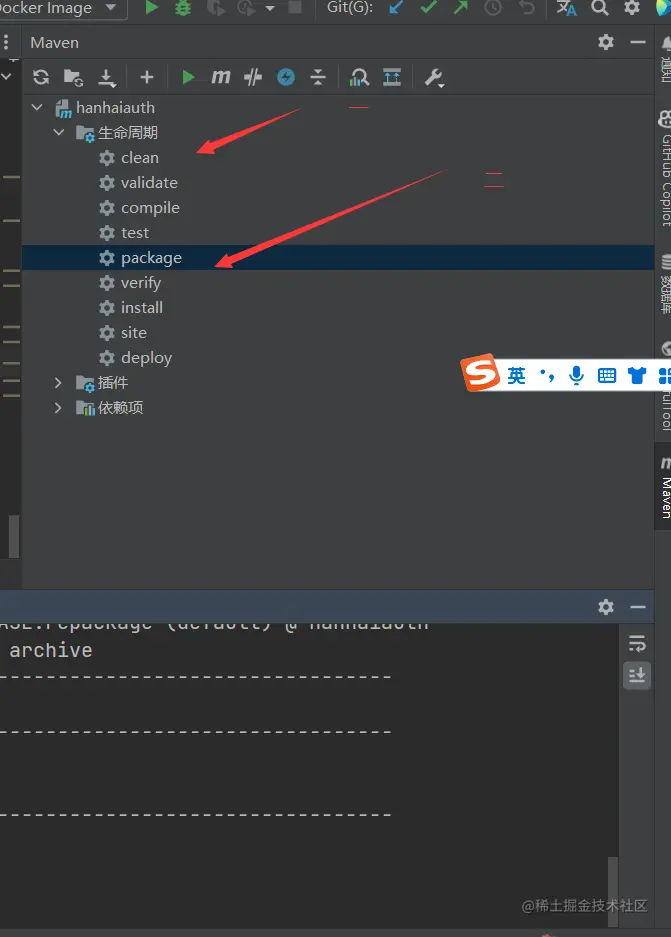Viewport: 671px width, 937px height.
Task: Collapse all Maven tree nodes
Action: [318, 77]
